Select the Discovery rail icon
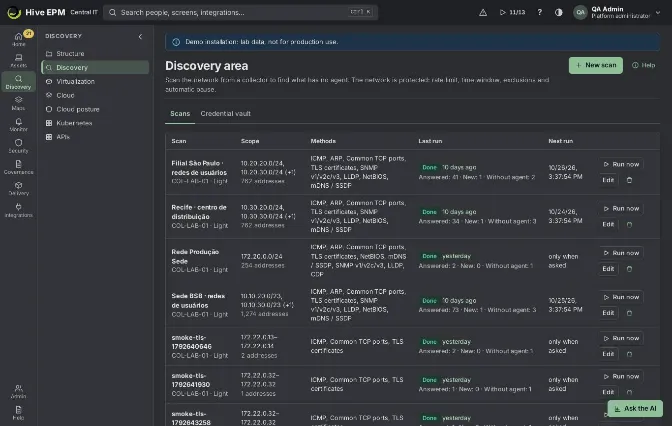The width and height of the screenshot is (672, 426). [18, 82]
